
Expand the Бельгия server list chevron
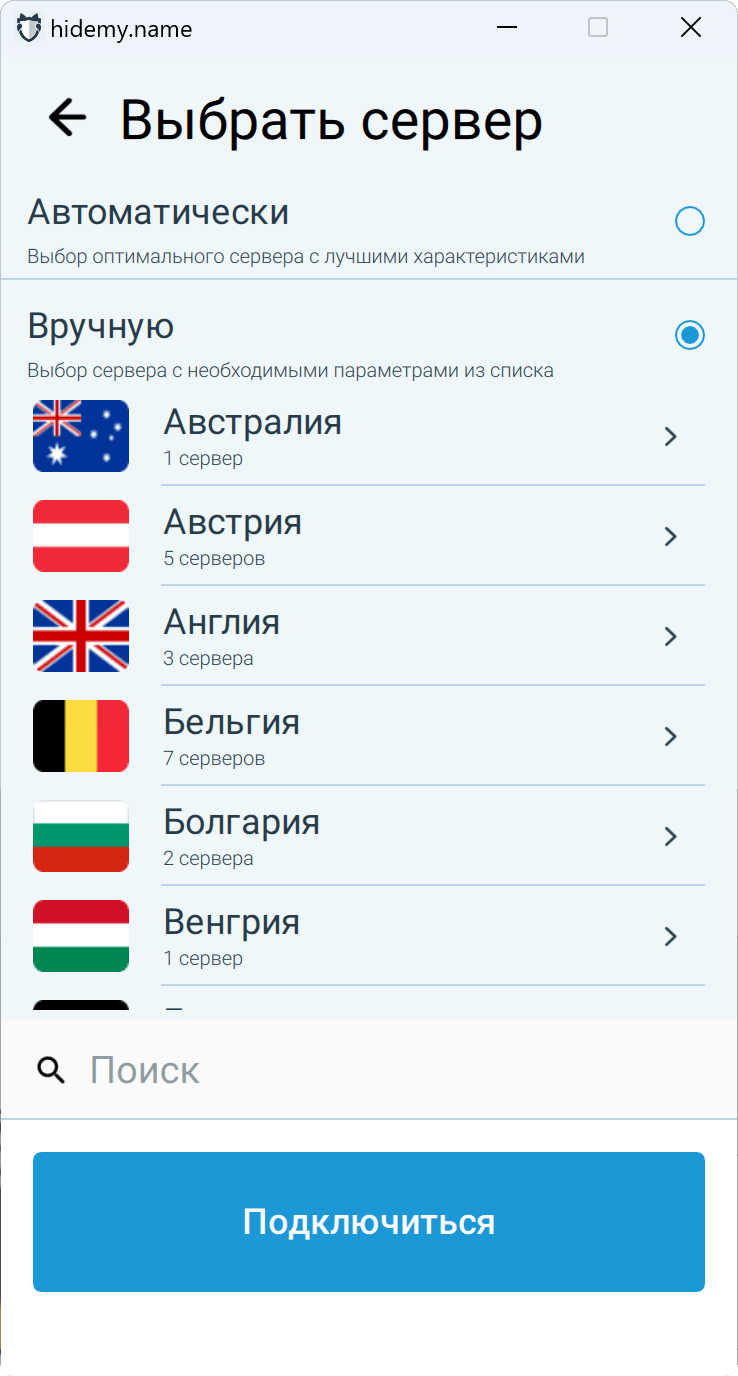coord(671,736)
